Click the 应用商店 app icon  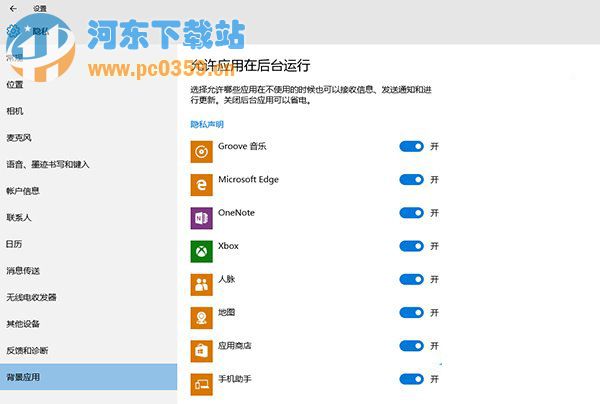(202, 351)
